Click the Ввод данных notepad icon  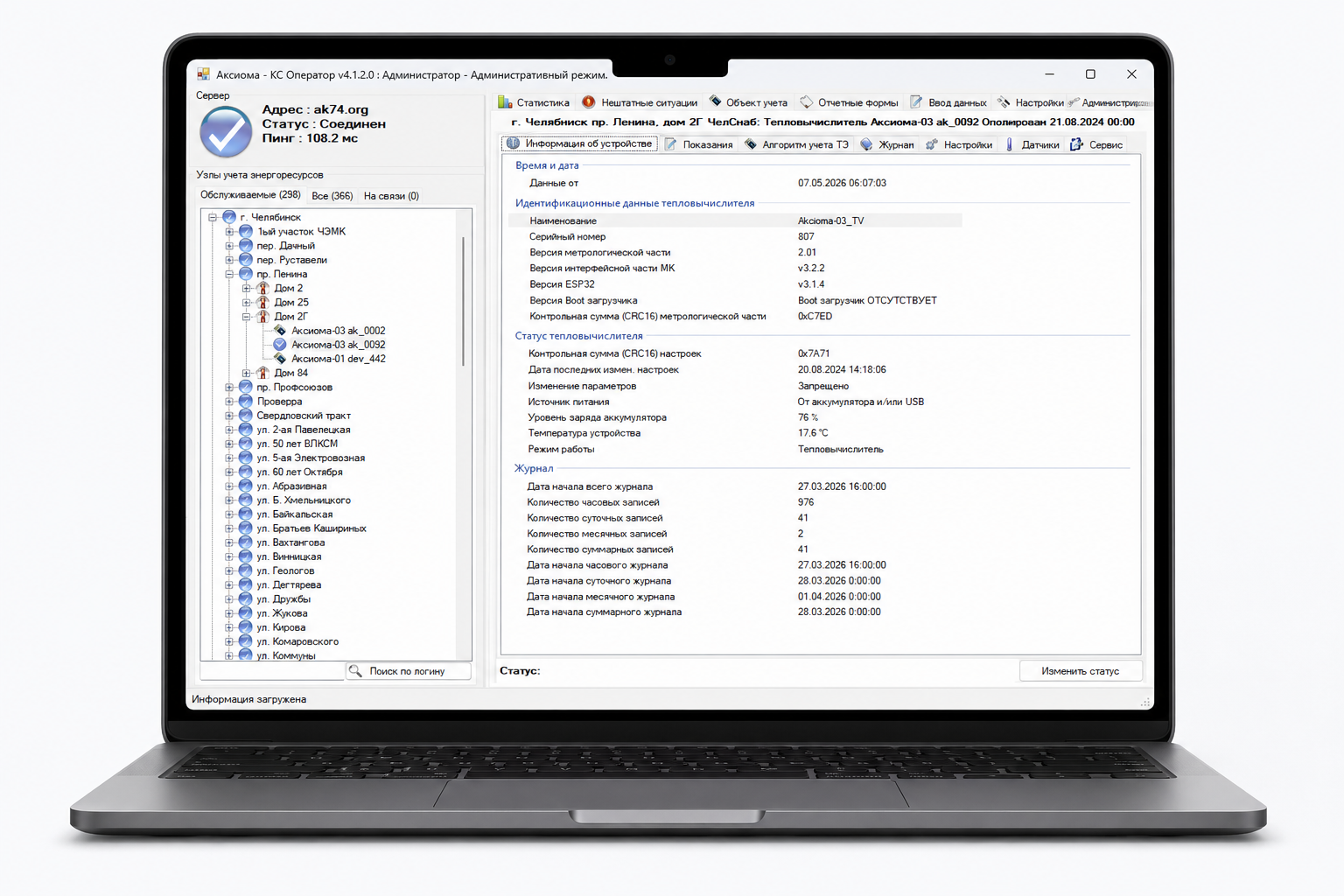click(916, 102)
